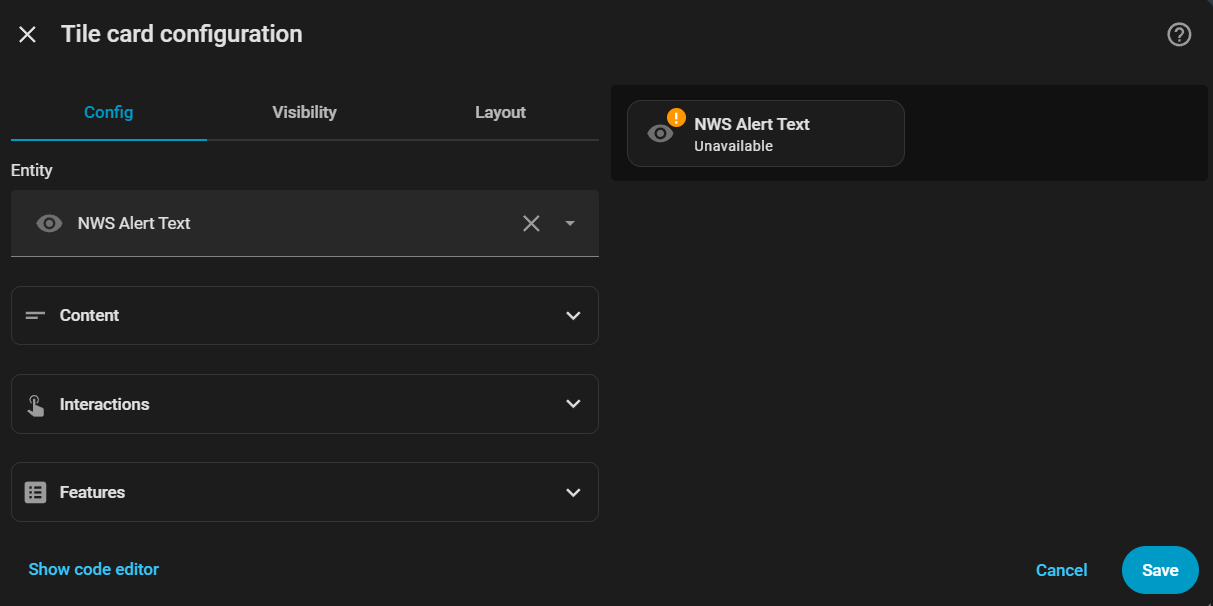Viewport: 1213px width, 606px height.
Task: Expand the Content section chevron
Action: click(x=573, y=316)
